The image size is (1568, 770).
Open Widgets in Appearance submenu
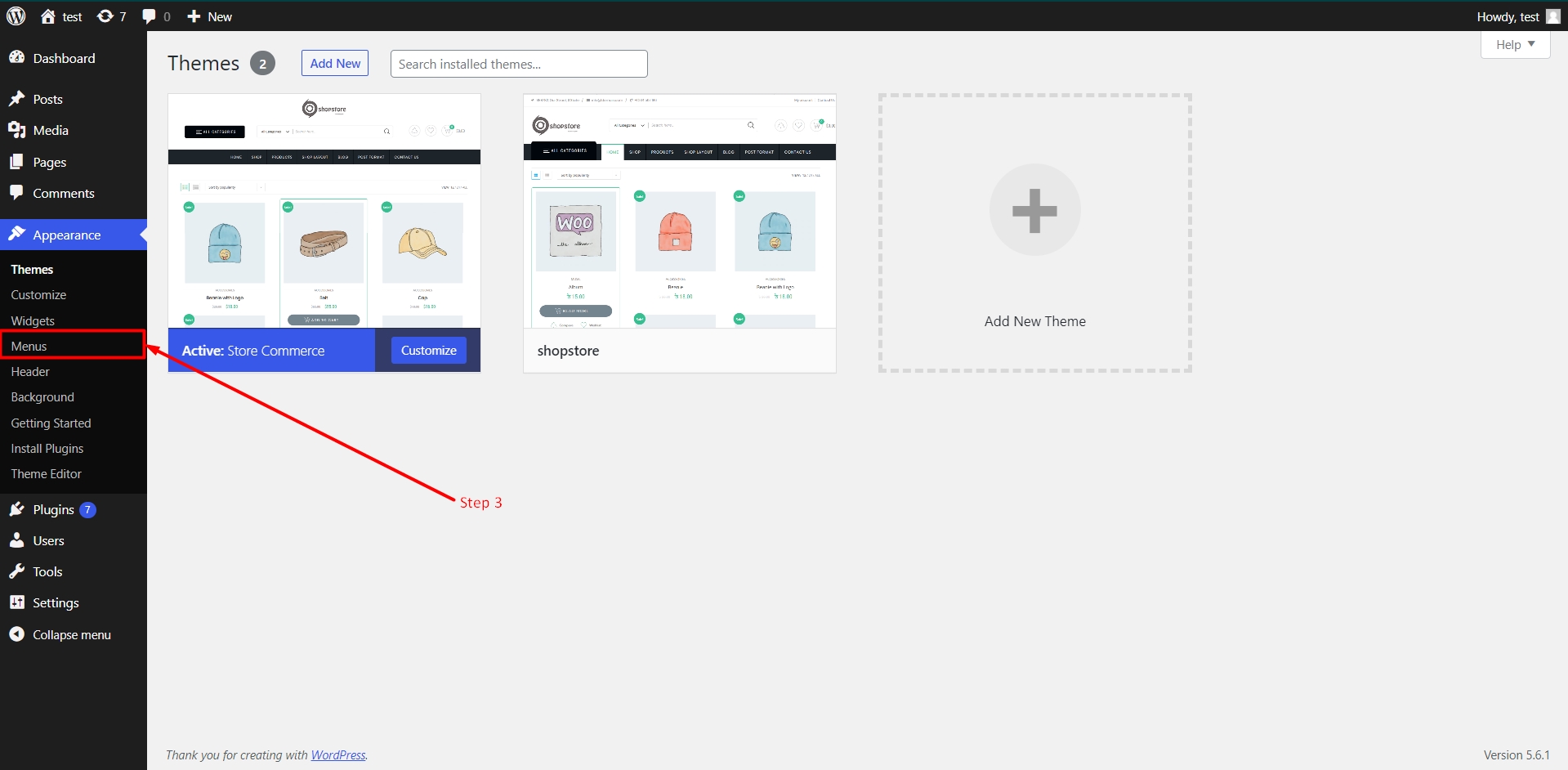click(33, 320)
